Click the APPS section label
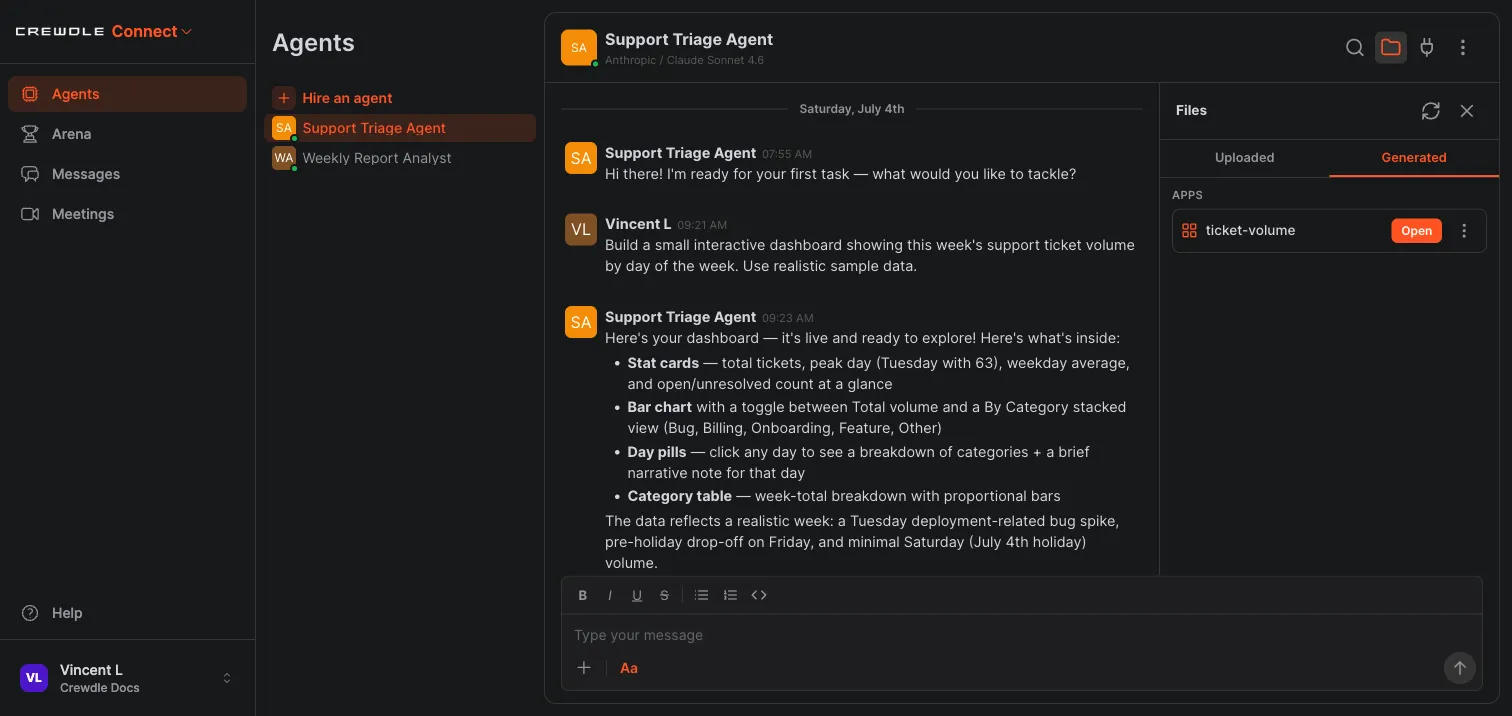Viewport: 1512px width, 716px height. (1187, 195)
